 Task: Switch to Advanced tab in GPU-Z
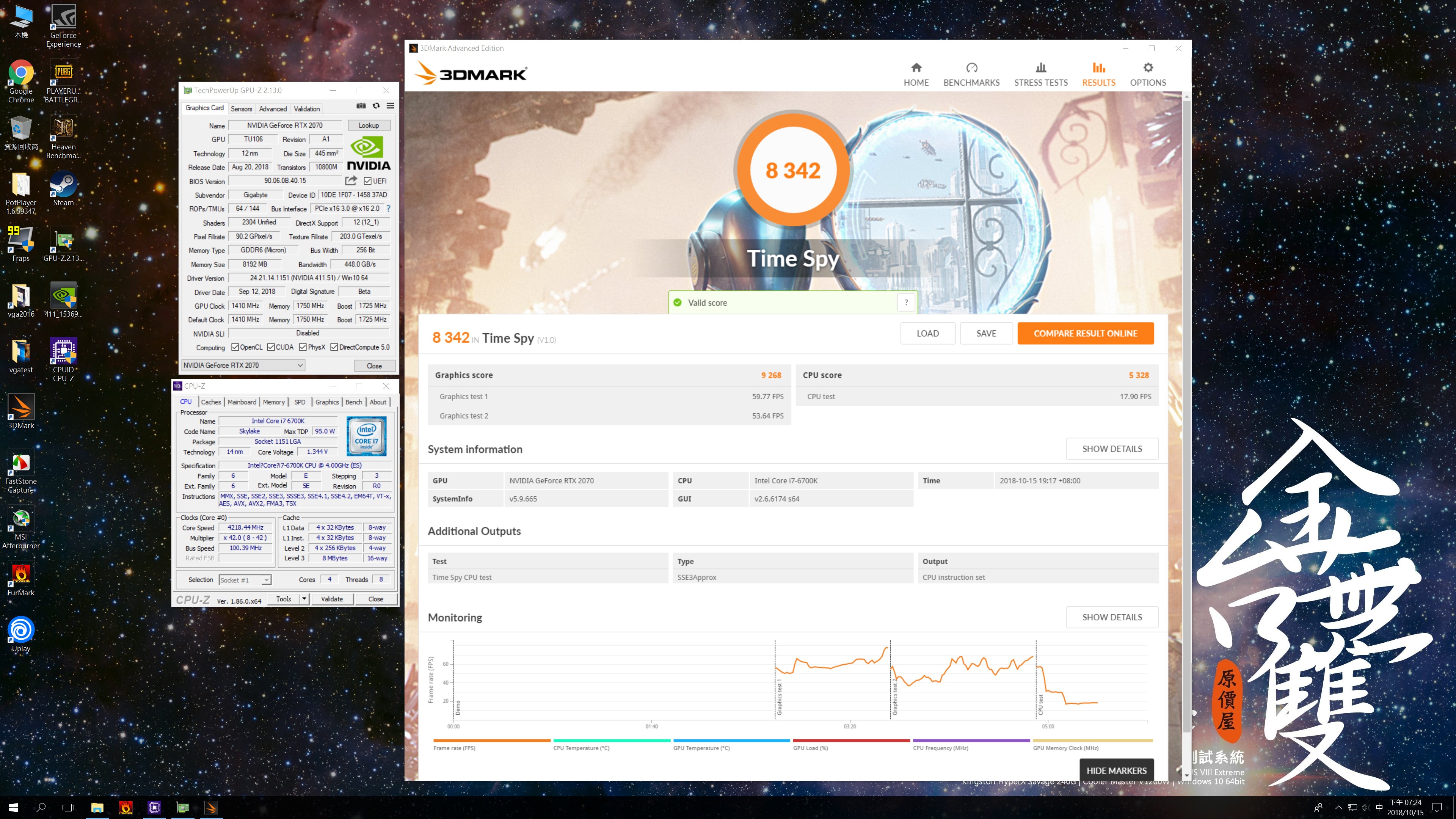[x=273, y=108]
